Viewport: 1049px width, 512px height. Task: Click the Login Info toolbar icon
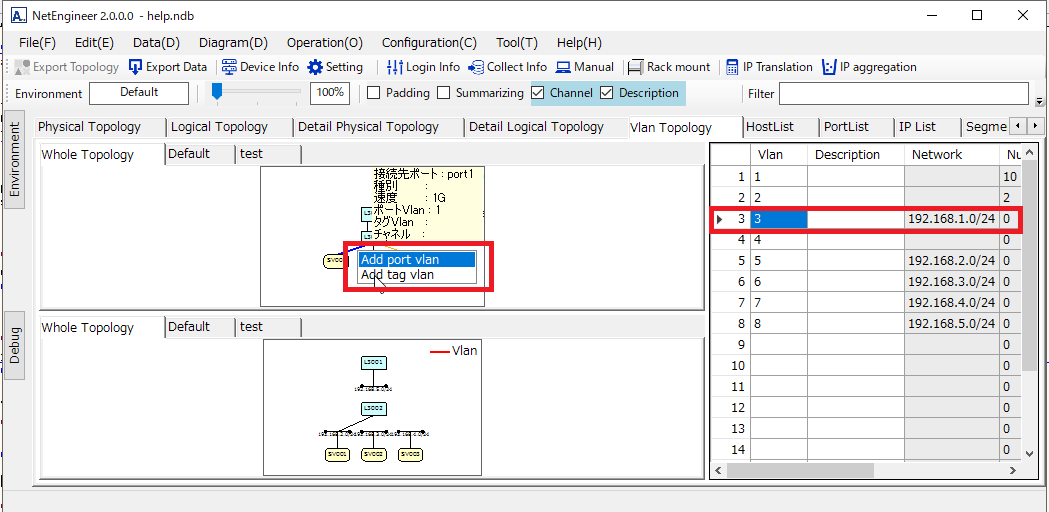[x=395, y=67]
